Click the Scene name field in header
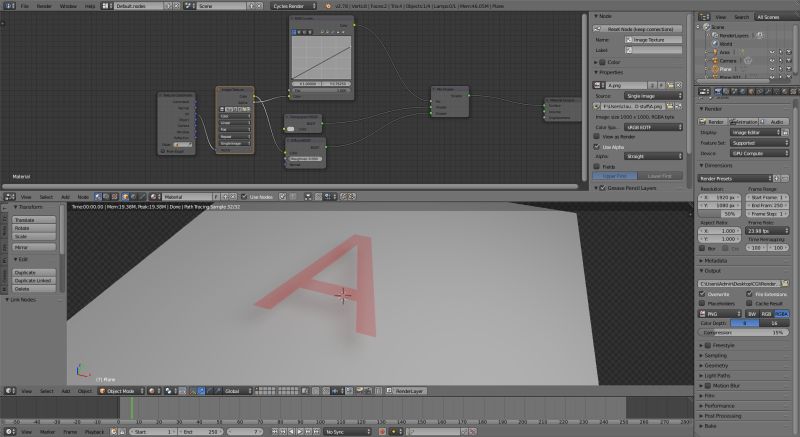Image resolution: width=800 pixels, height=437 pixels. (x=221, y=6)
